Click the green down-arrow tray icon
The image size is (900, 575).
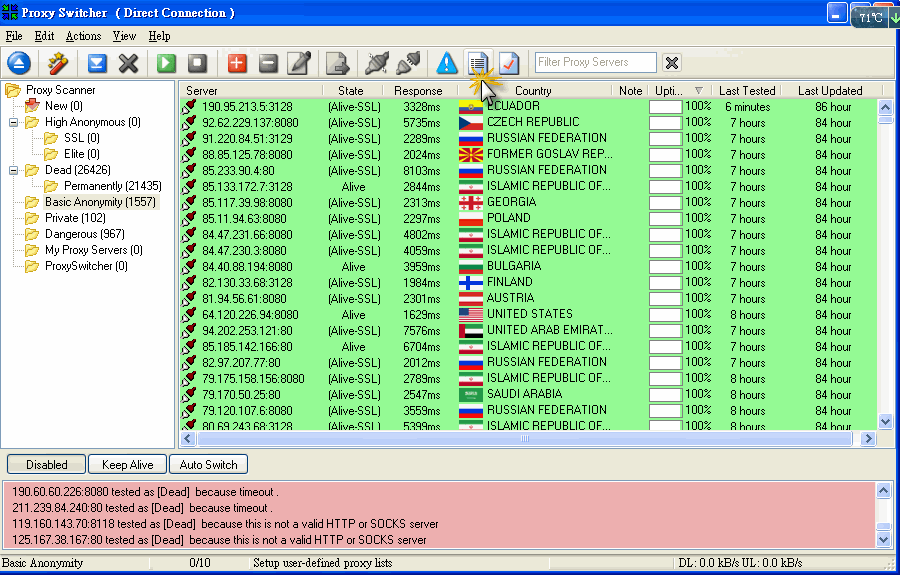(894, 18)
